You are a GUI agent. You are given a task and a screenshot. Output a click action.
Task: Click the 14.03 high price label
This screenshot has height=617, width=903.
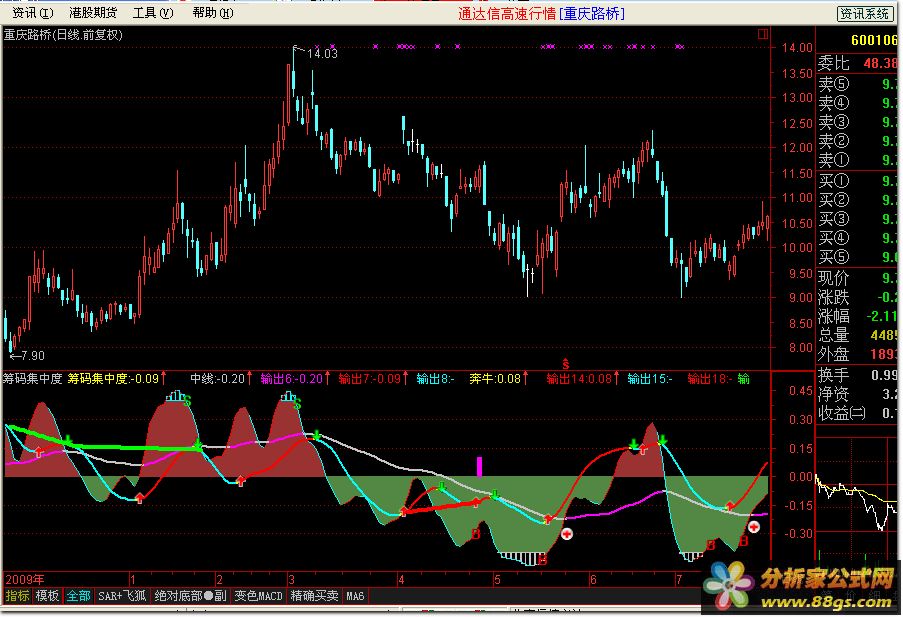(322, 54)
